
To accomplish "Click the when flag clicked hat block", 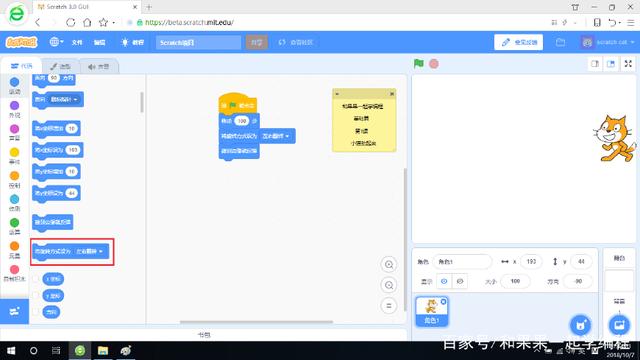I will (238, 103).
